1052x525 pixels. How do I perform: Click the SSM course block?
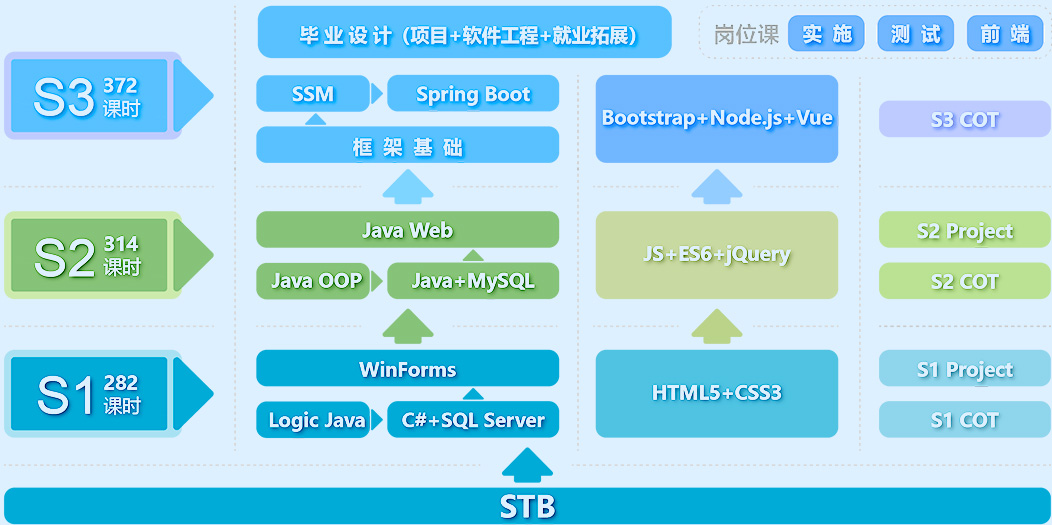pyautogui.click(x=313, y=94)
